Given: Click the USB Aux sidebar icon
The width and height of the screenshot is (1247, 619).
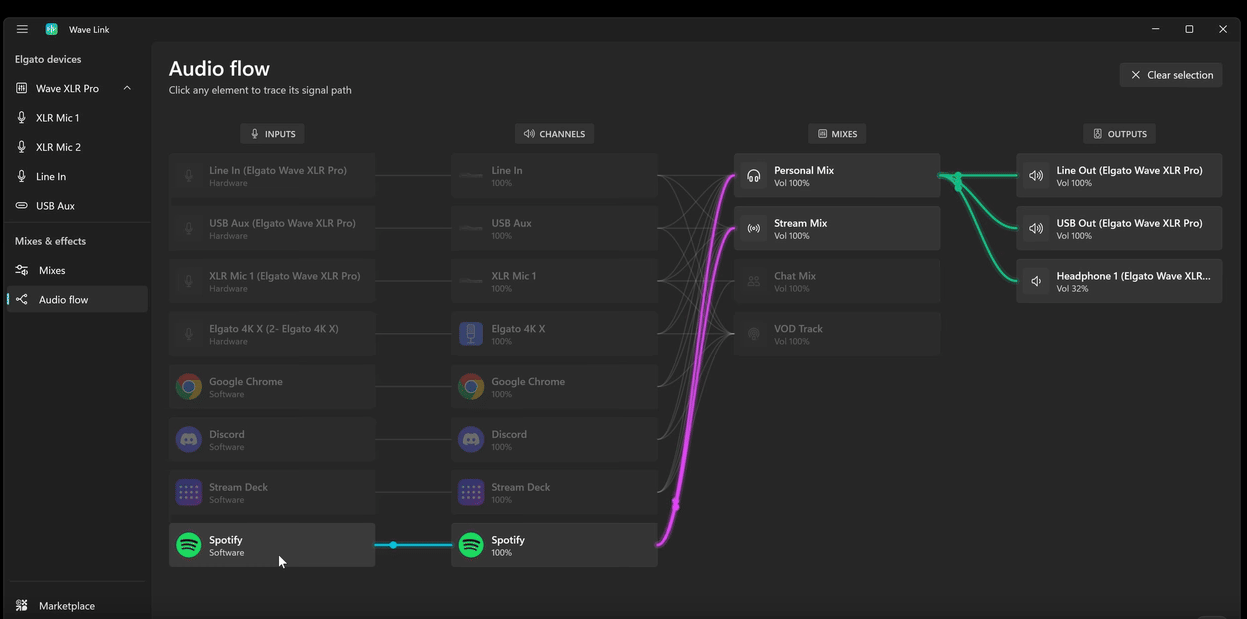Looking at the screenshot, I should click(x=22, y=205).
